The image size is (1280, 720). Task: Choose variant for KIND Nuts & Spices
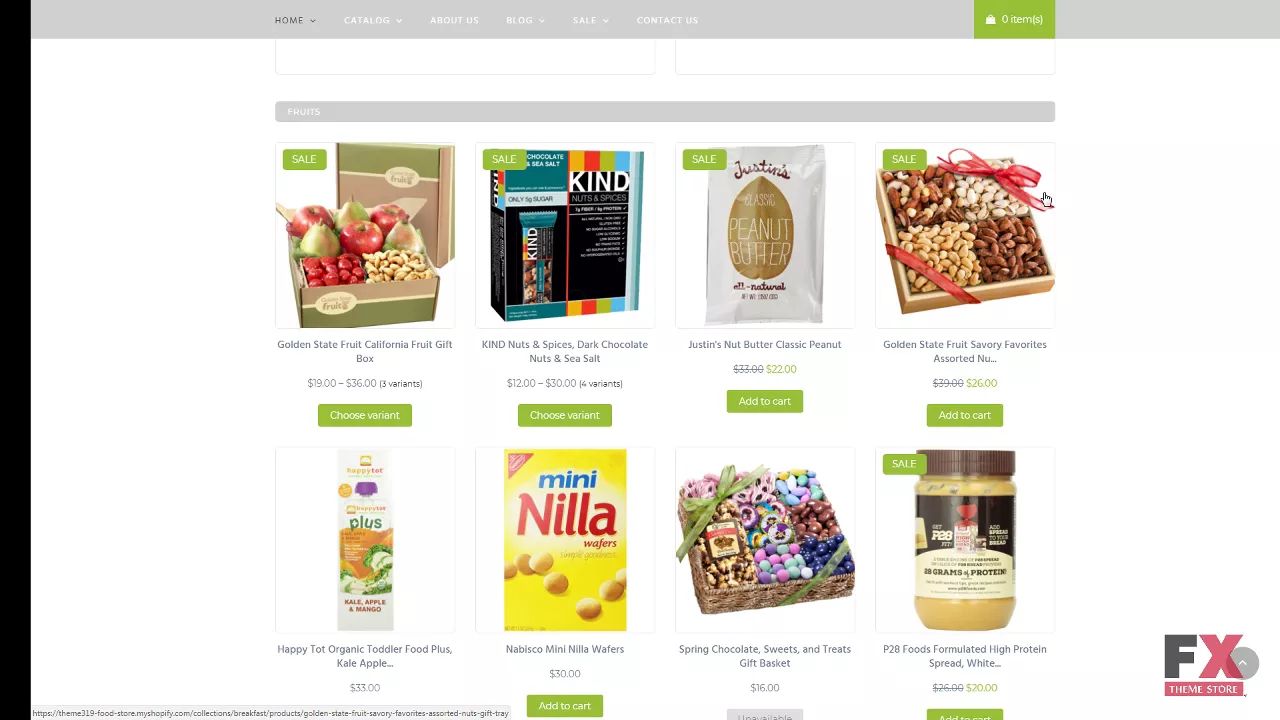click(565, 415)
